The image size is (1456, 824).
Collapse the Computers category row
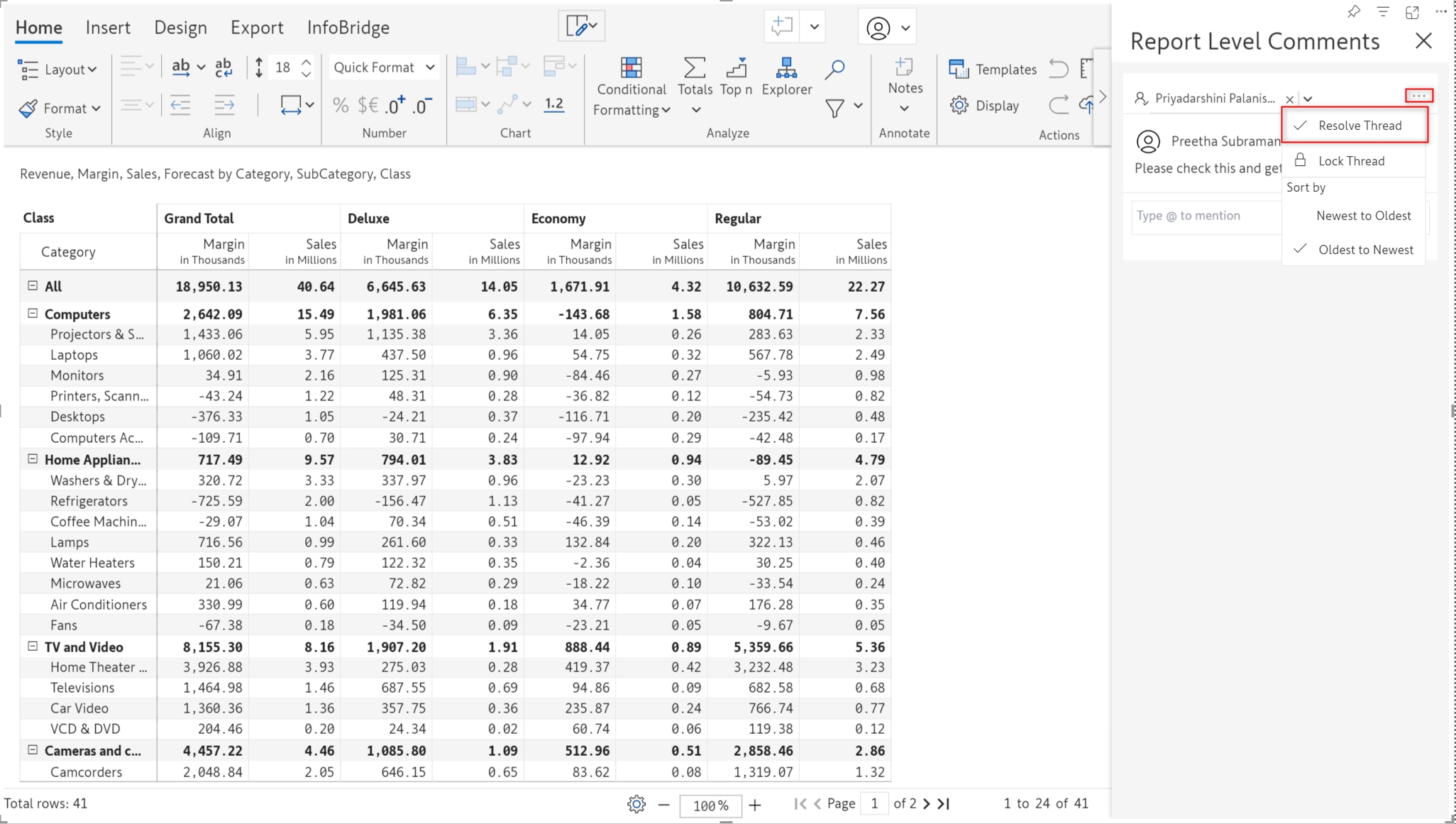click(x=33, y=313)
